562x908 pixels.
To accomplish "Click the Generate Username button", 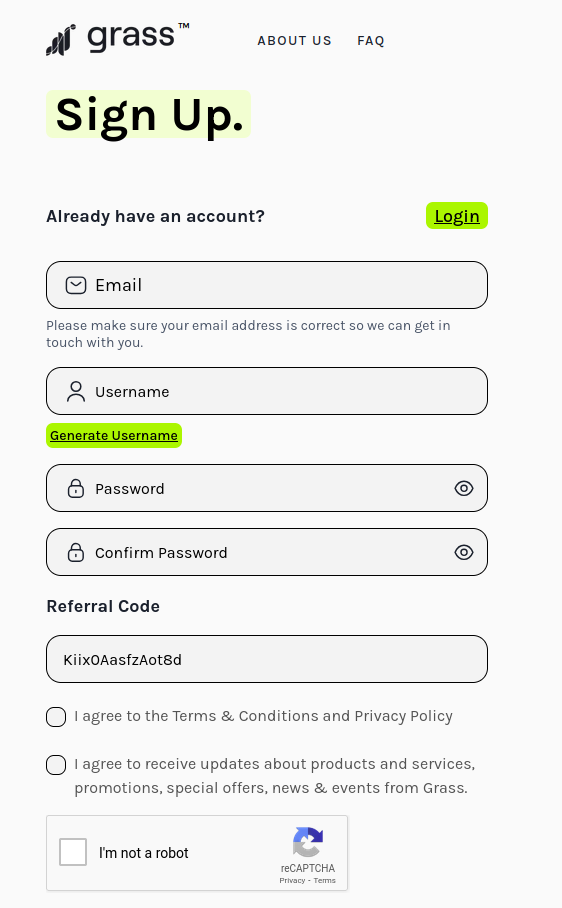I will pos(114,435).
